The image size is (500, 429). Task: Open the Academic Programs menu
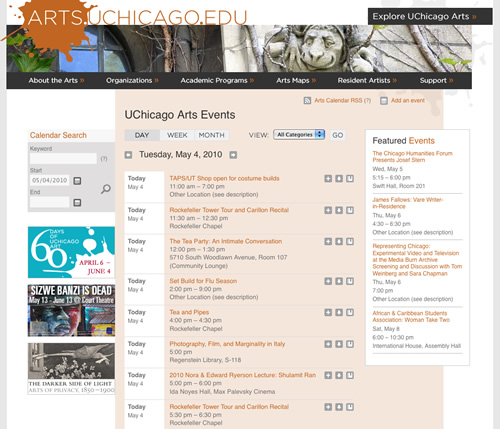[217, 80]
